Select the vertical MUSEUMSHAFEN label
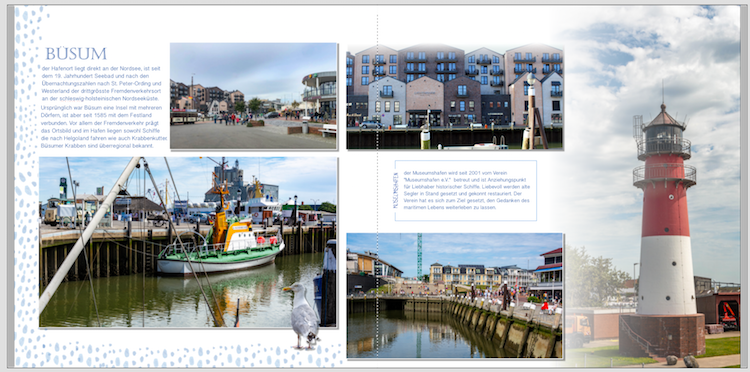Screen dimensions: 750x372 (x=396, y=190)
